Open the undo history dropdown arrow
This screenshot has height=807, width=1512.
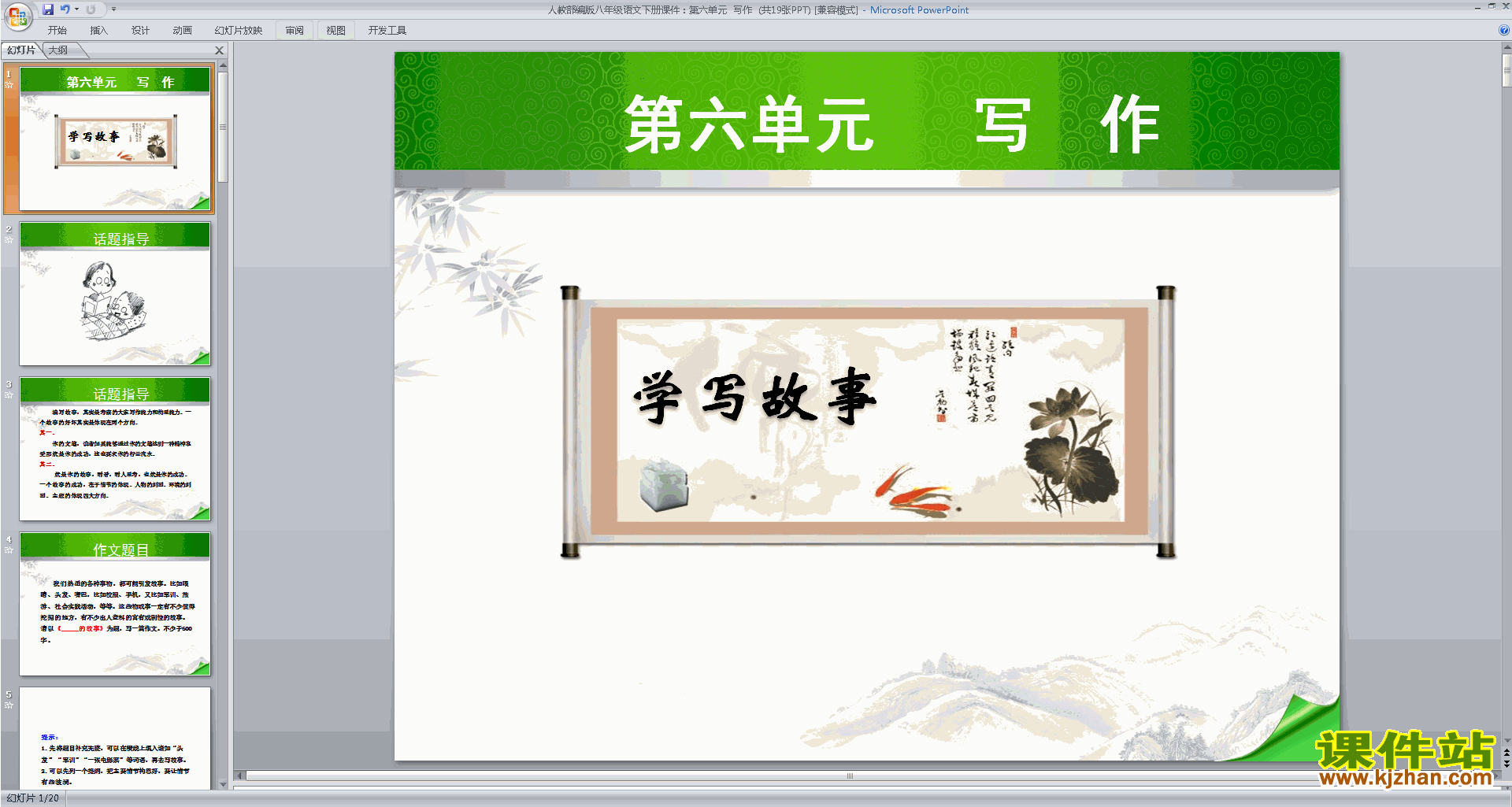coord(76,9)
